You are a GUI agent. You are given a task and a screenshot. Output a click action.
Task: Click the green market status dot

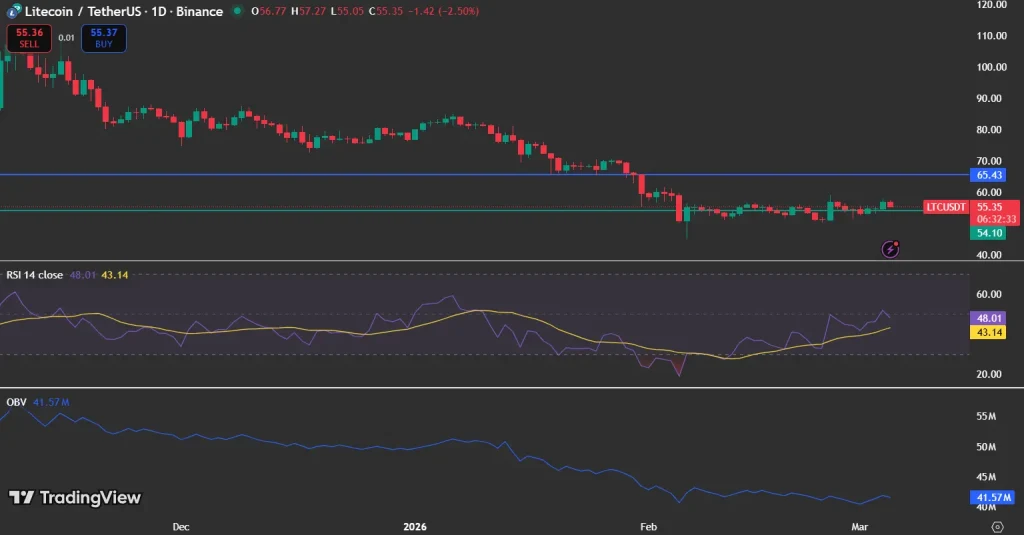click(238, 11)
